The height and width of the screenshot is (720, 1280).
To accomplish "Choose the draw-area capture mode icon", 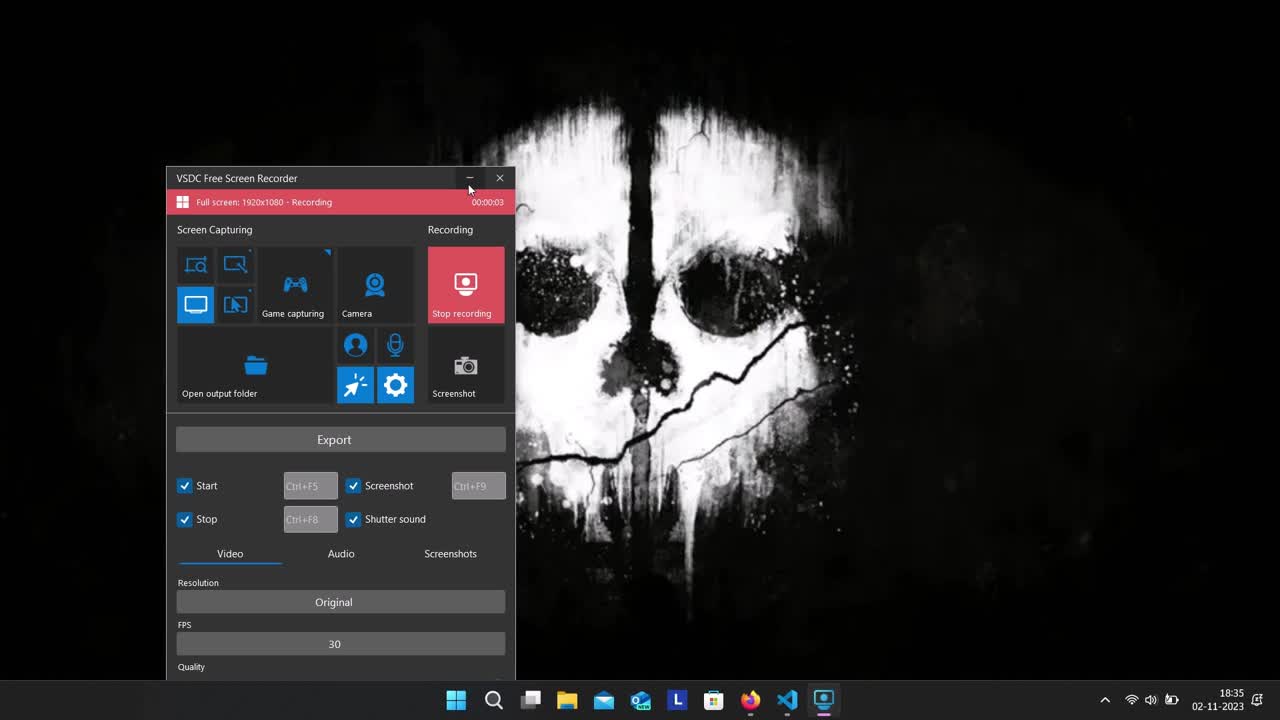I will [x=236, y=265].
